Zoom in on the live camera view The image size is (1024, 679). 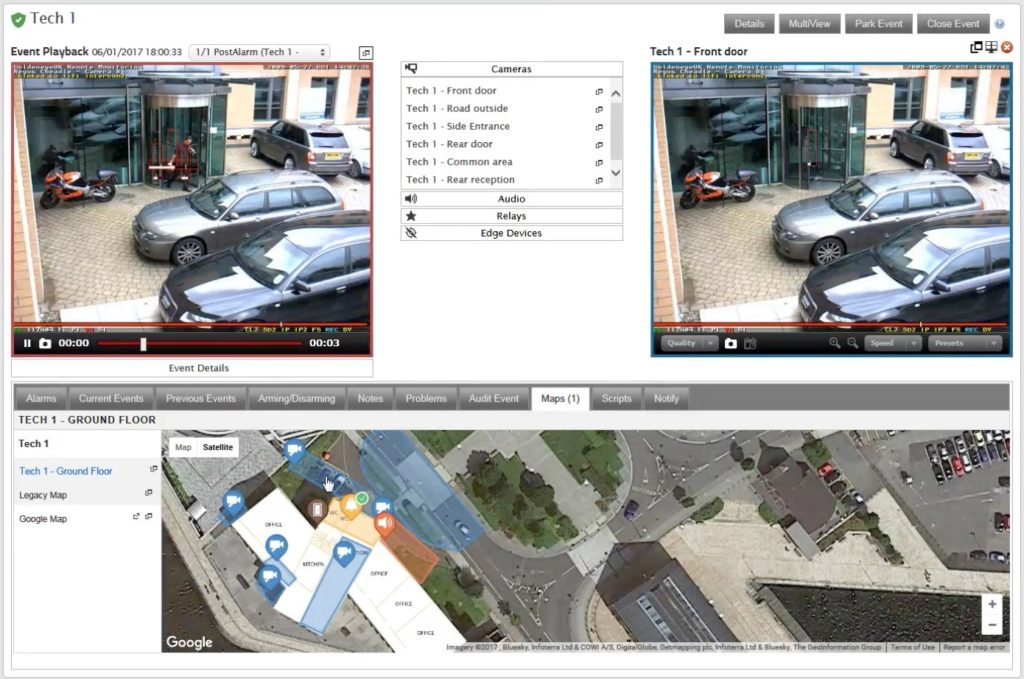coord(835,343)
